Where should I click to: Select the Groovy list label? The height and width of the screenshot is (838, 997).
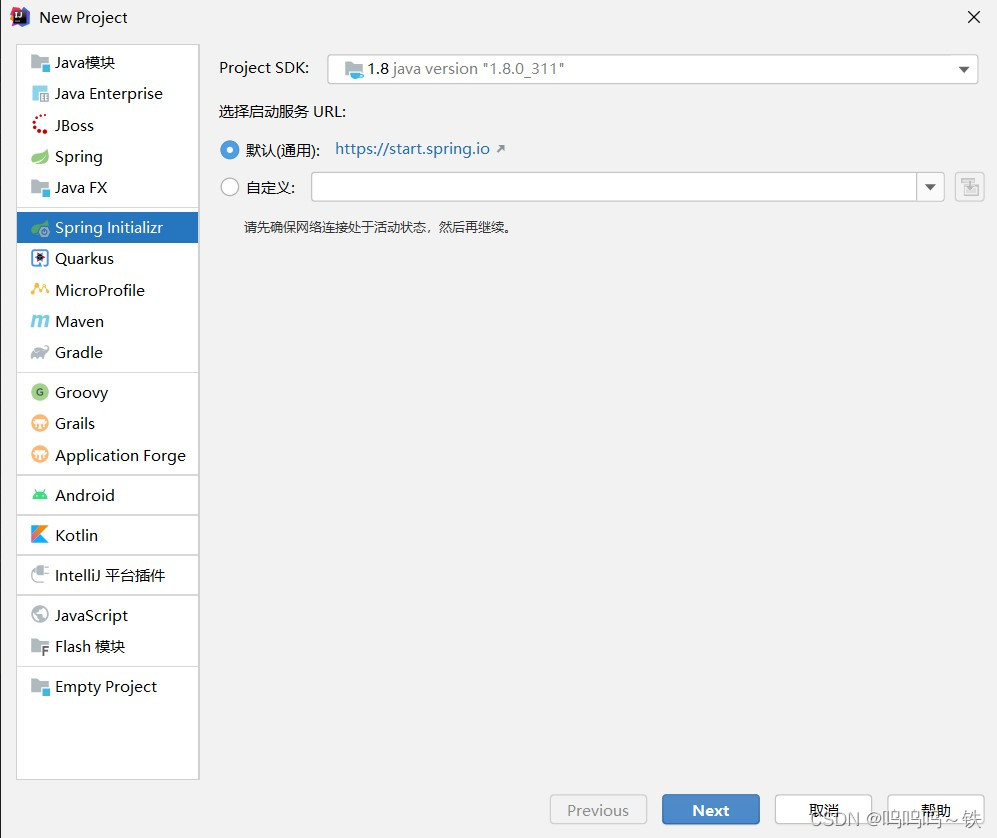pos(81,393)
